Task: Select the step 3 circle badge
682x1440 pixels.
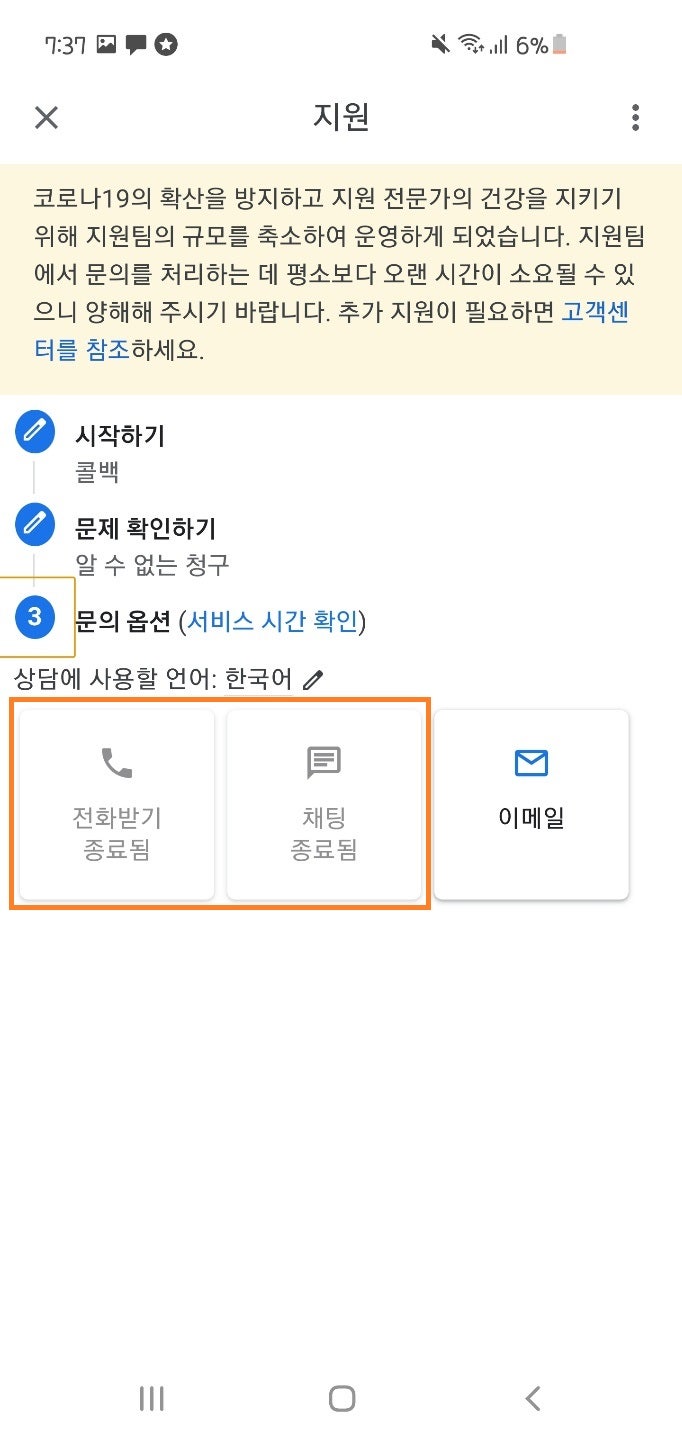Action: click(35, 617)
